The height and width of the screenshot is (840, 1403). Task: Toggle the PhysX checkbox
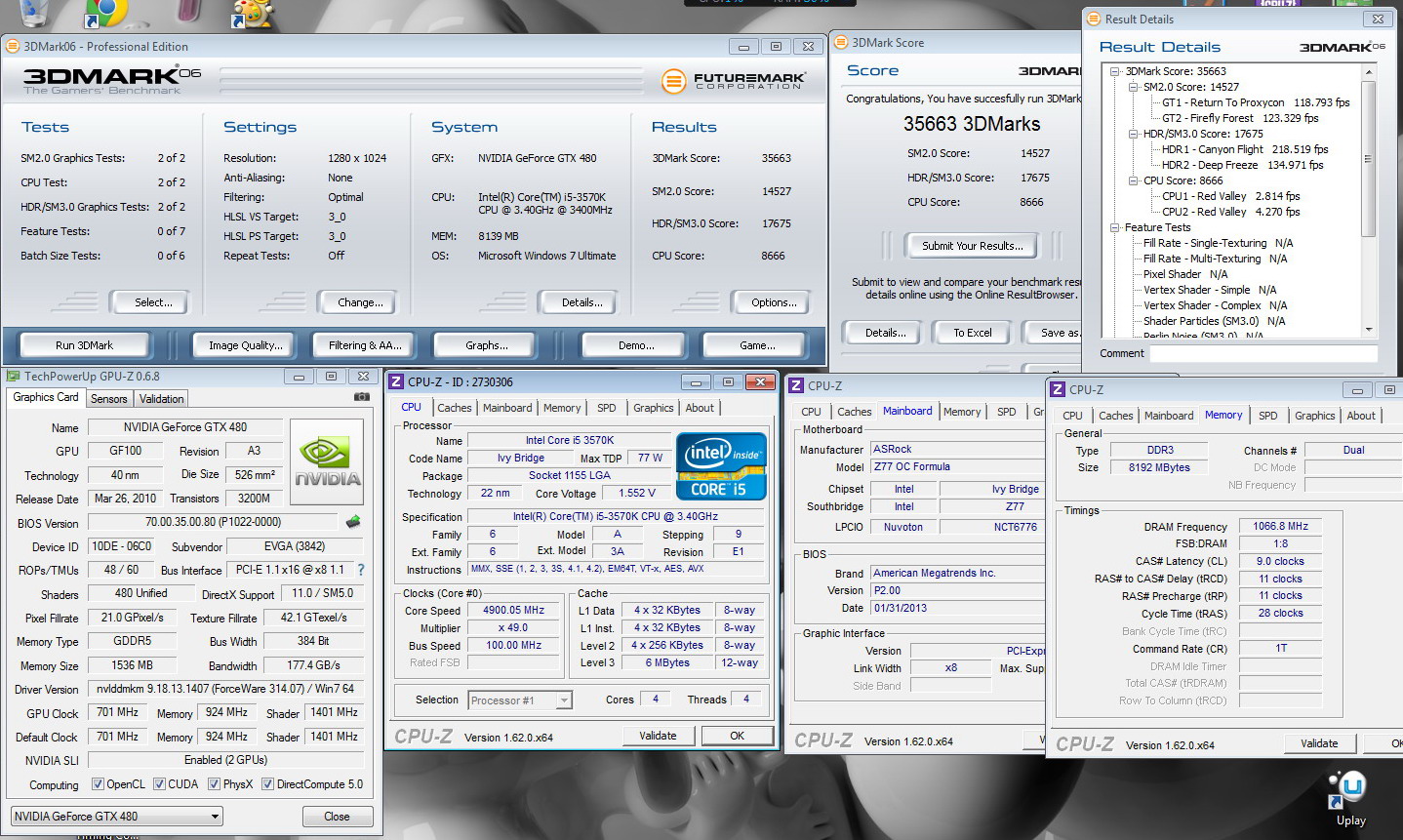[x=214, y=784]
